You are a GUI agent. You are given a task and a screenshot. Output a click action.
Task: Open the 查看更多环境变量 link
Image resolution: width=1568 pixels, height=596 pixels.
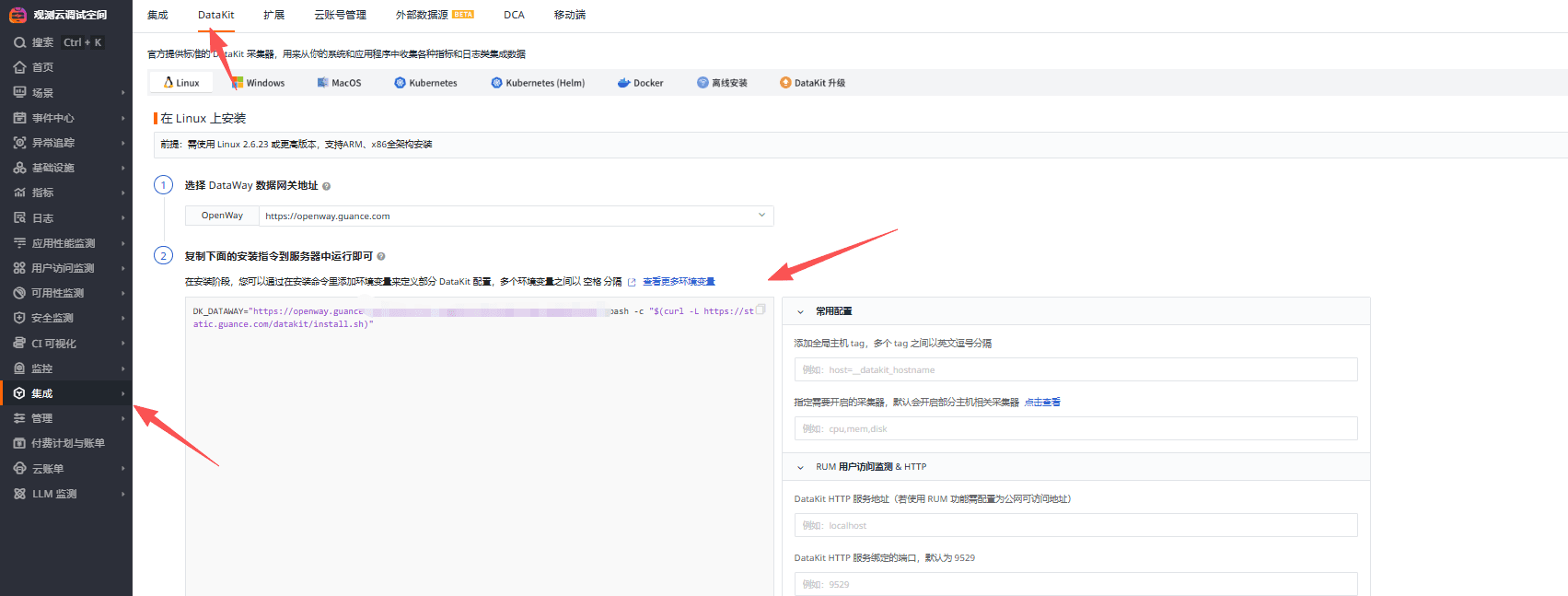pos(678,282)
